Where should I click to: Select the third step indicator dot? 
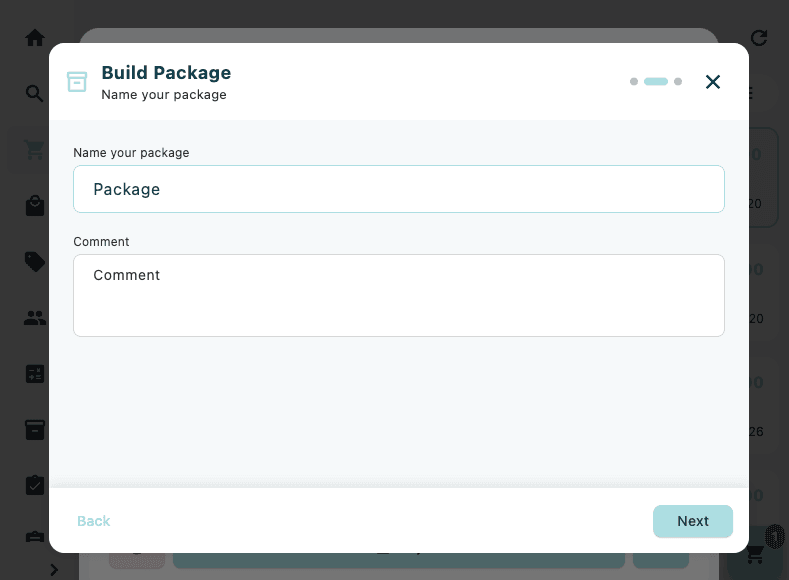tap(678, 81)
